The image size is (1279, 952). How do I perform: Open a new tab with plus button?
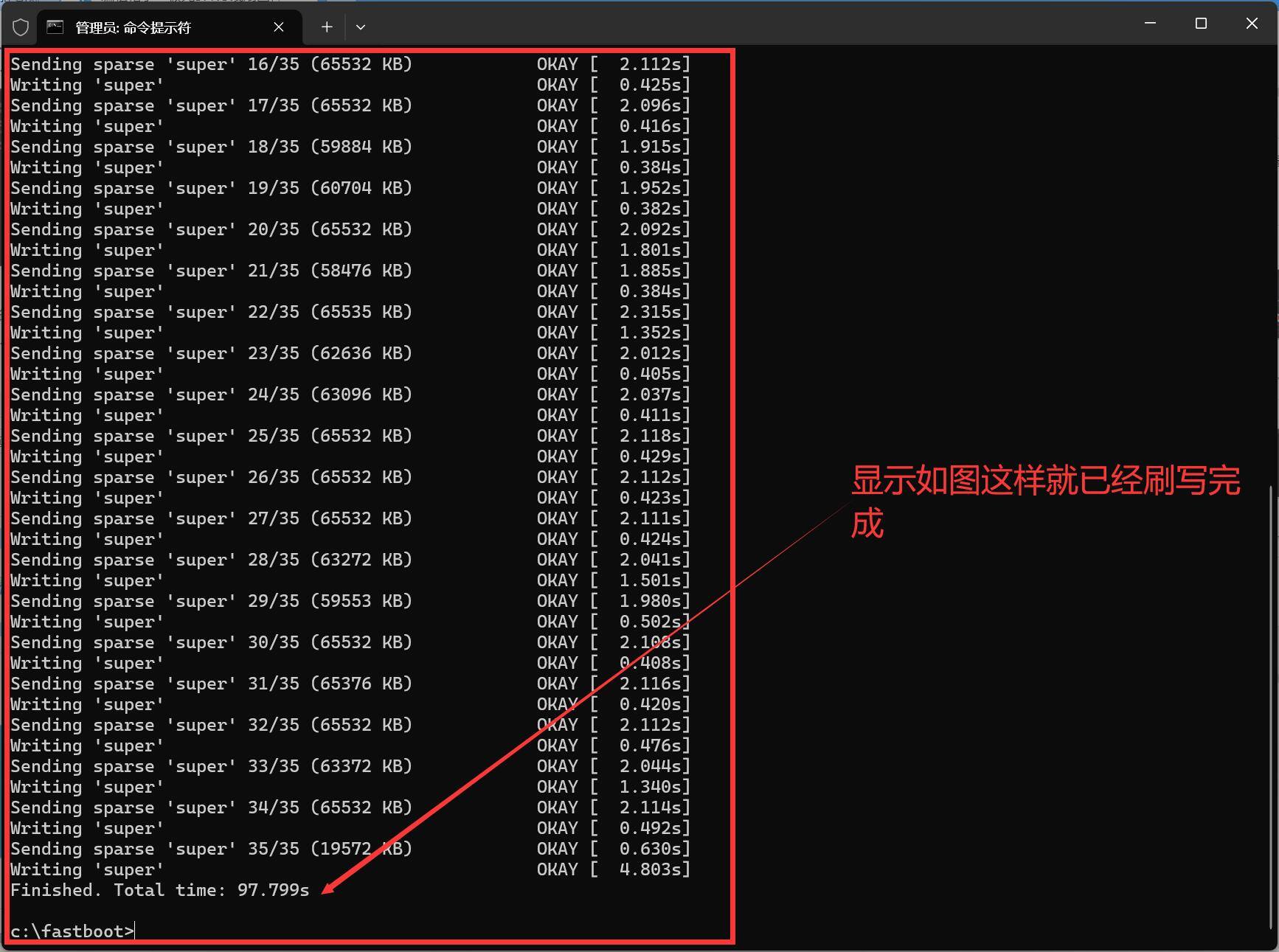pyautogui.click(x=327, y=27)
